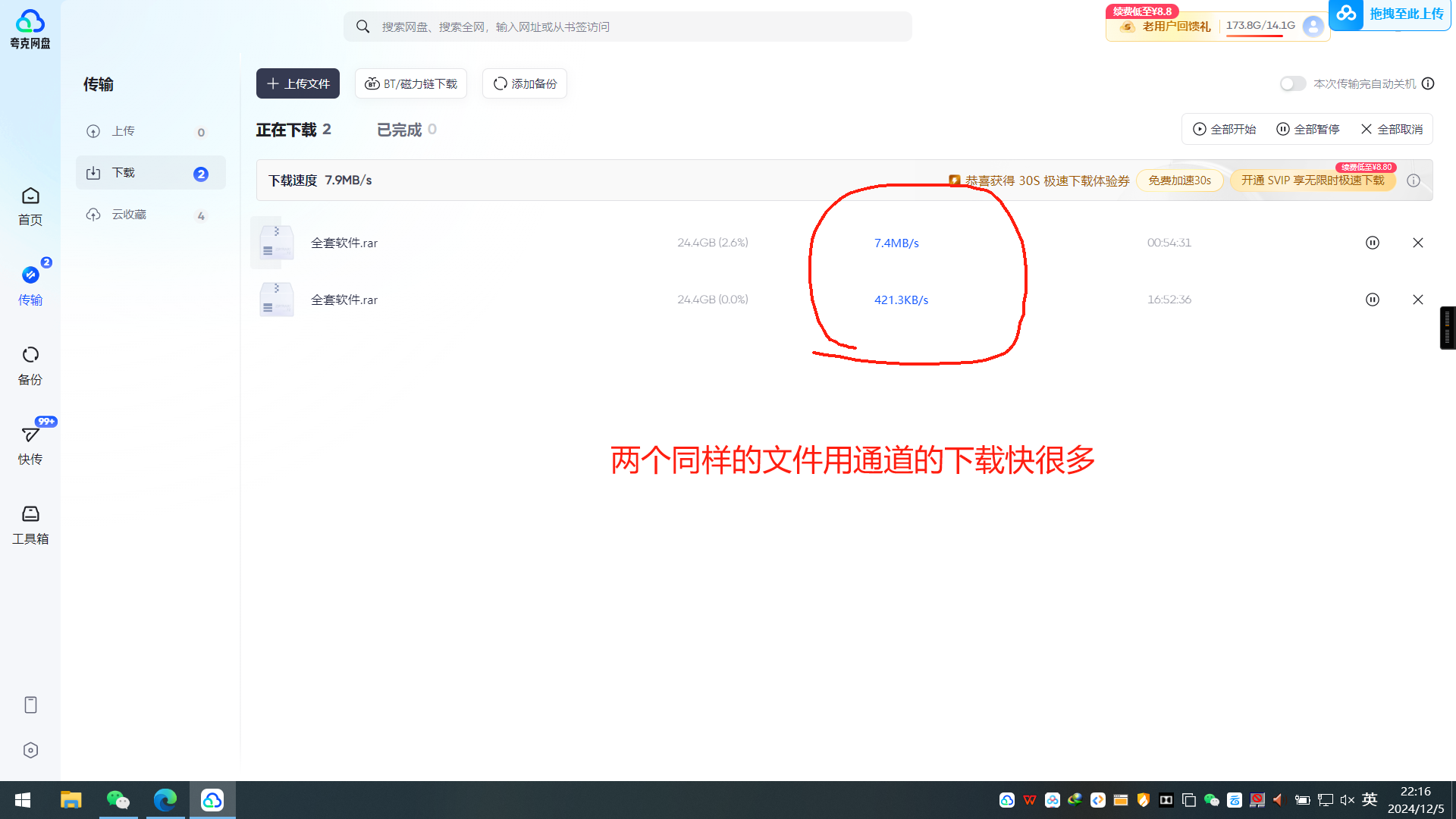
Task: Click Dolby icon in system tray
Action: [x=1166, y=800]
